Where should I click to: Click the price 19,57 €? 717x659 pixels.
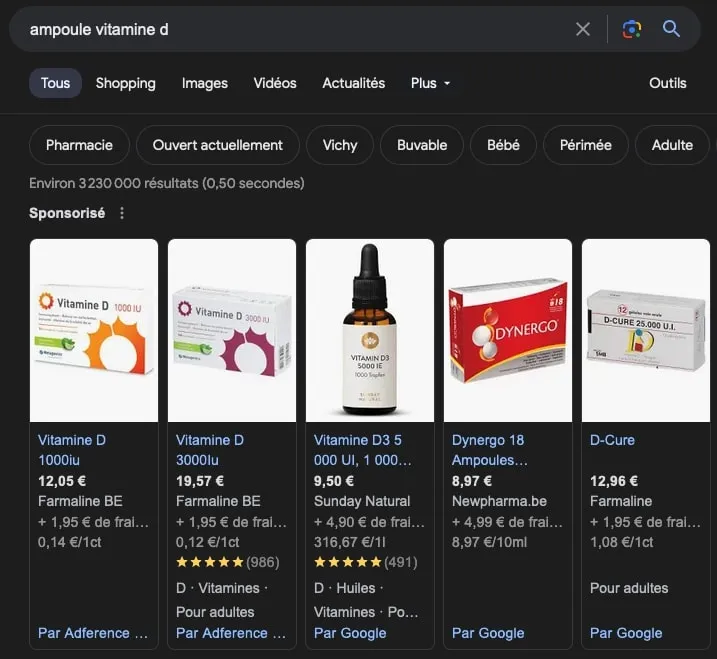click(200, 481)
